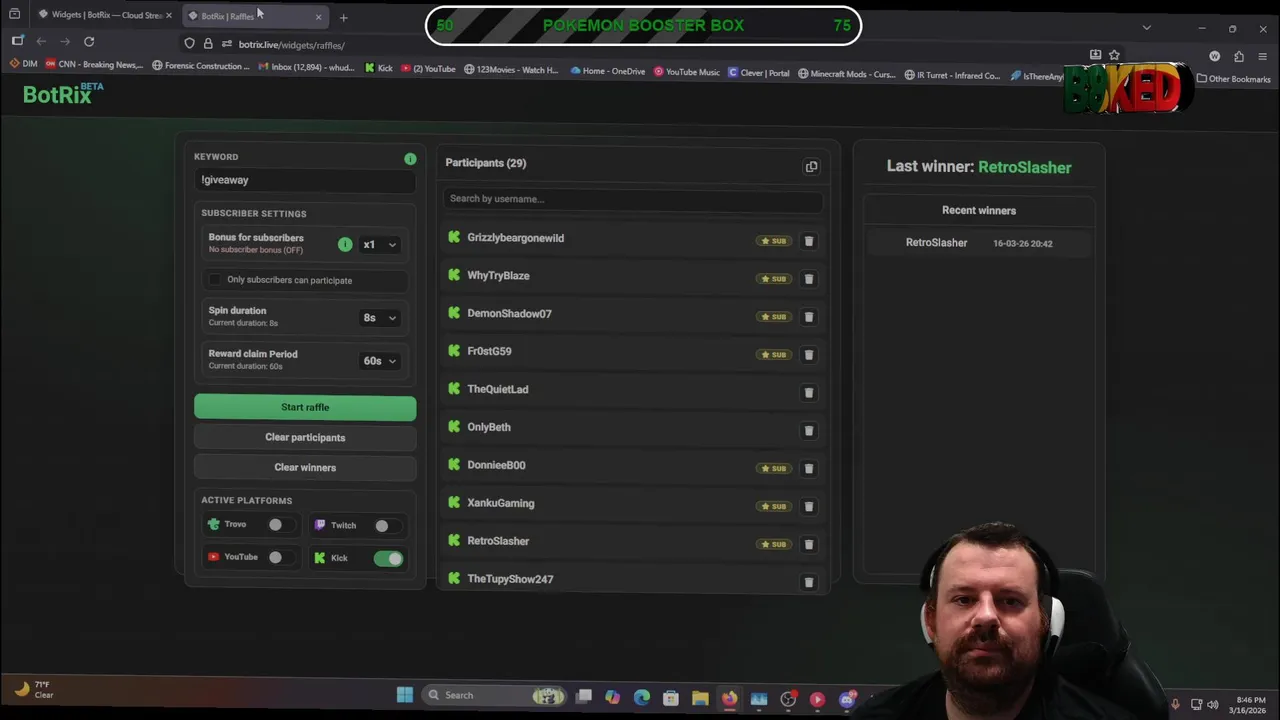Delete OnlyBeth from participants
Viewport: 1280px width, 720px height.
coord(809,431)
